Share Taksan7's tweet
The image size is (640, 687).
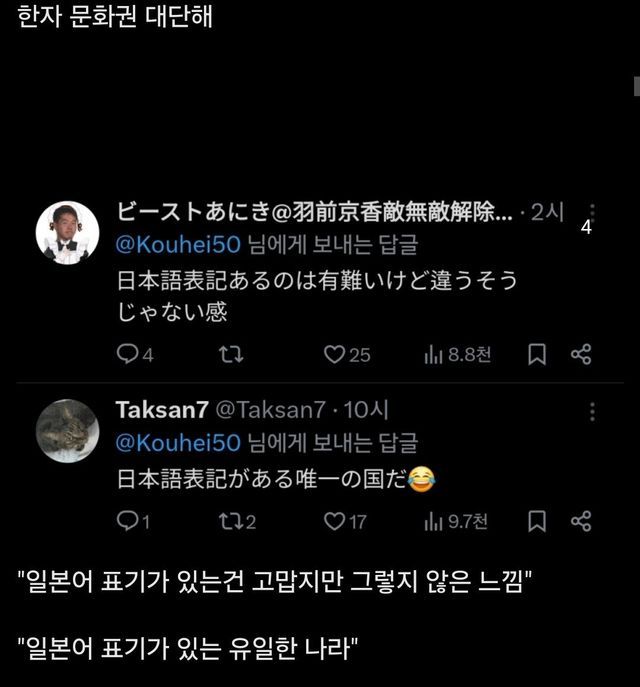[x=581, y=521]
